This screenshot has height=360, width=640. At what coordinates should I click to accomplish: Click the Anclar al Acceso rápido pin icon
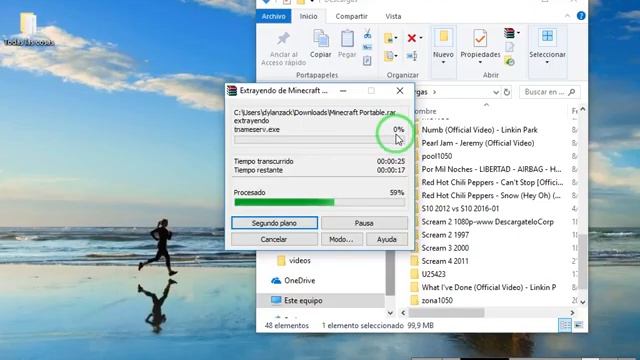point(283,38)
